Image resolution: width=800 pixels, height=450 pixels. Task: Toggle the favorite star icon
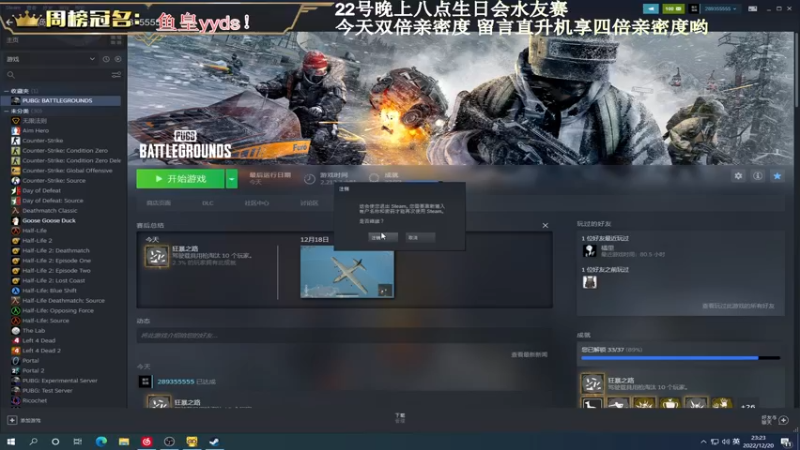pos(777,176)
